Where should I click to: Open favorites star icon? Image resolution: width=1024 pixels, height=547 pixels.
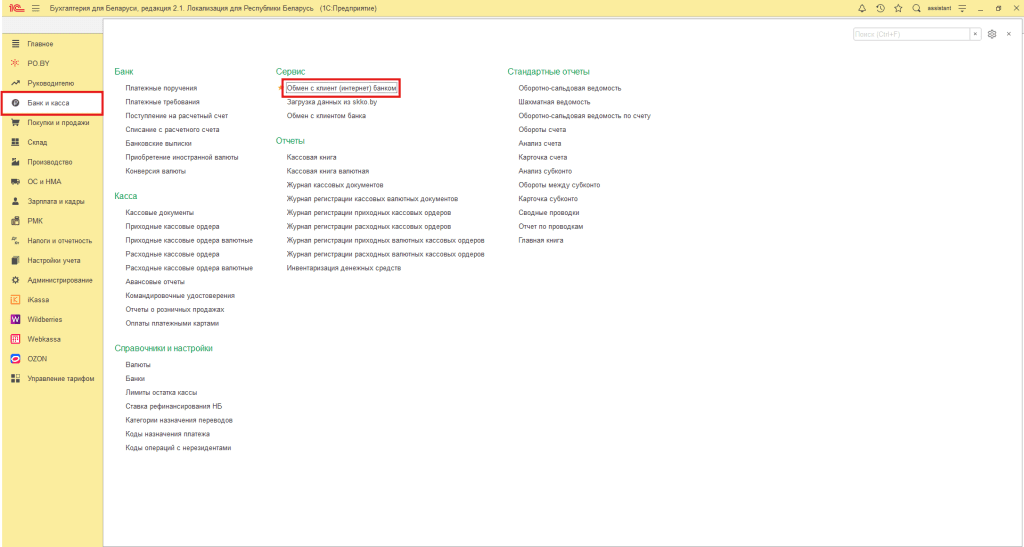898,8
